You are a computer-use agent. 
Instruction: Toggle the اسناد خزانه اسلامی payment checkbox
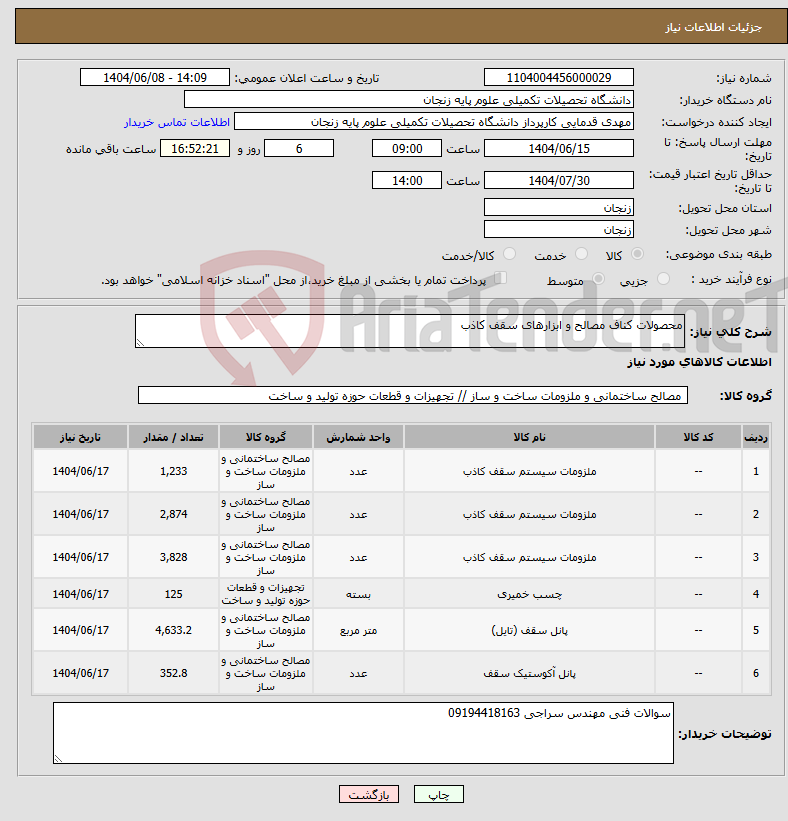[501, 278]
